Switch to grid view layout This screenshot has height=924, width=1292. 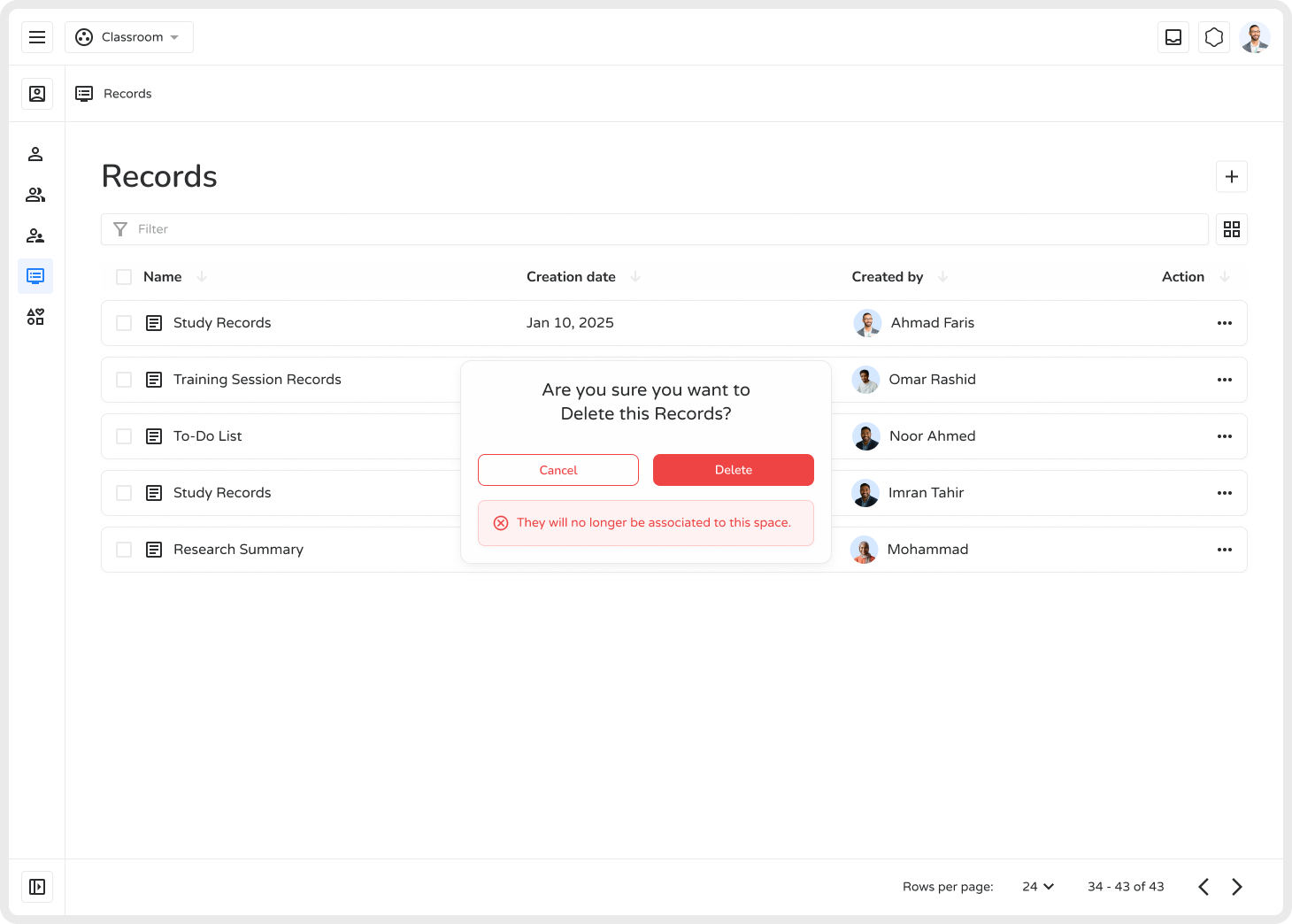pyautogui.click(x=1231, y=229)
